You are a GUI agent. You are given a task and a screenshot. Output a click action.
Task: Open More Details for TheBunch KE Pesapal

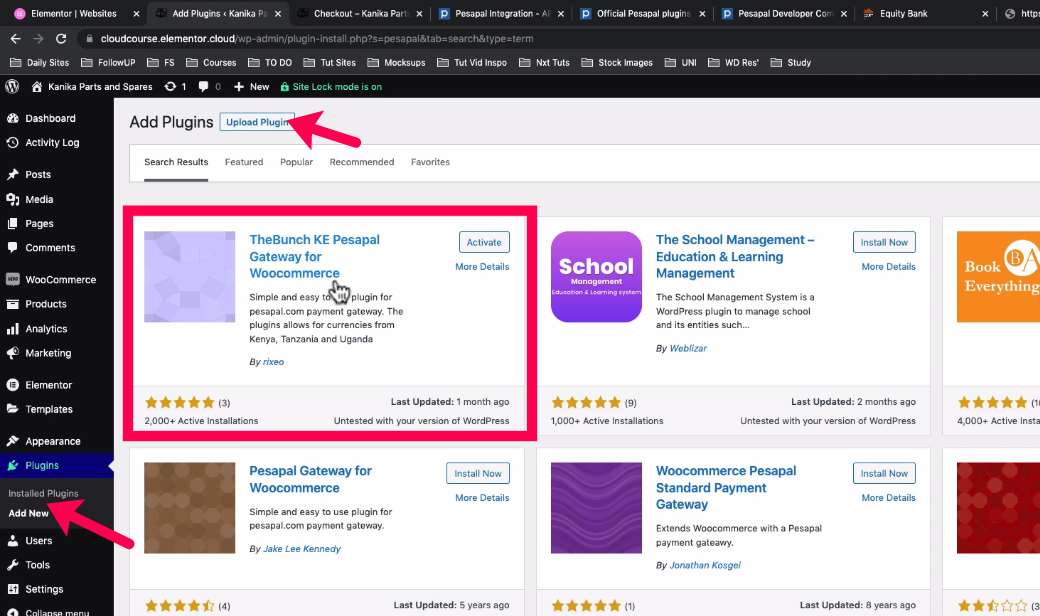coord(482,267)
